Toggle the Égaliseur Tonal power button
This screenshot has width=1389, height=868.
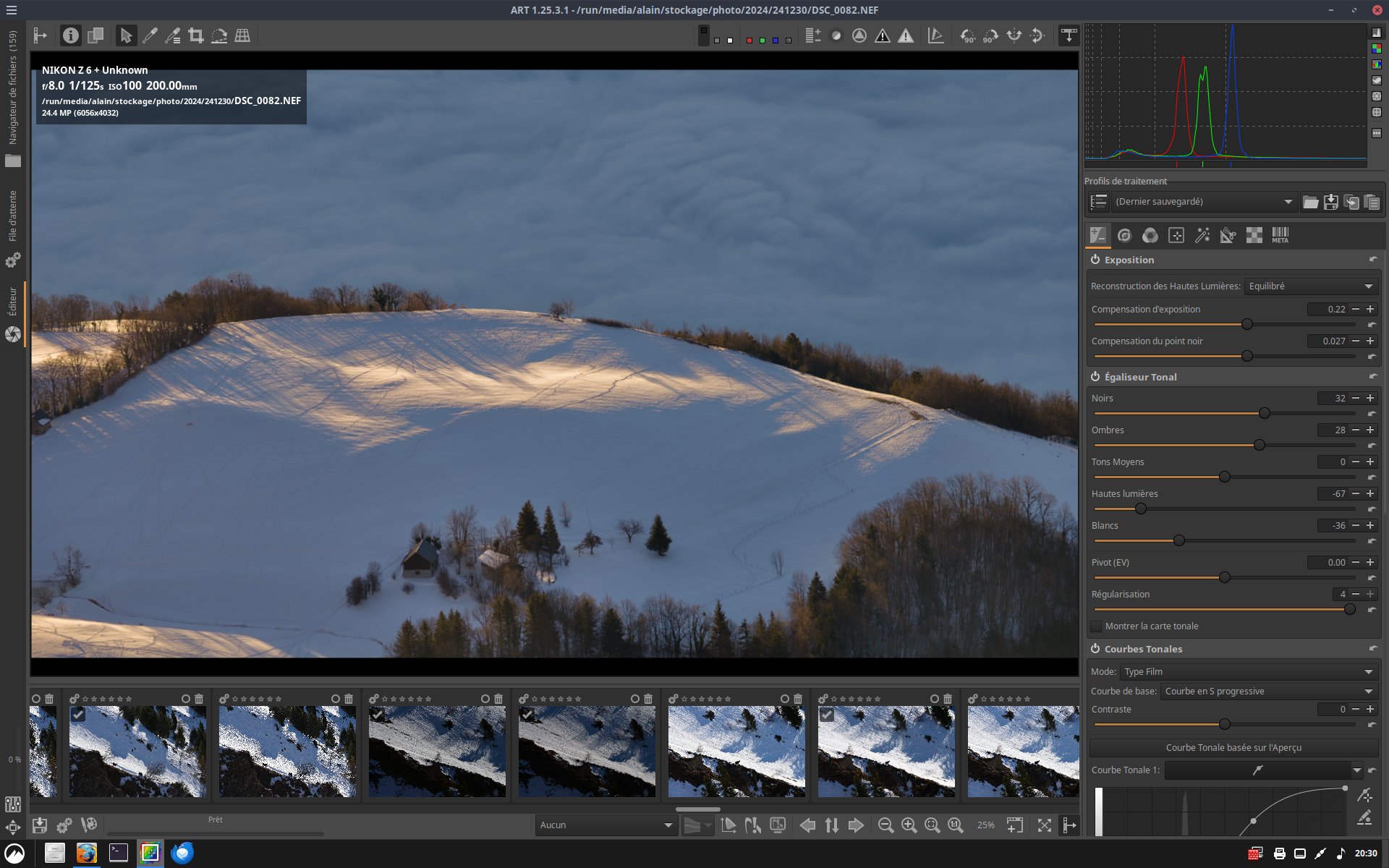1095,377
